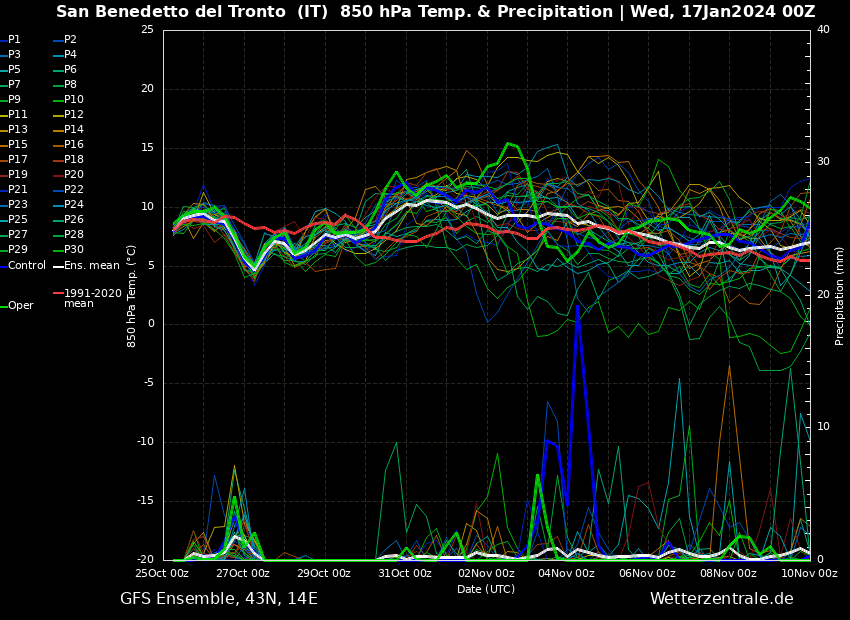Select the P10 legend label
Viewport: 850px width, 620px height.
(x=74, y=100)
